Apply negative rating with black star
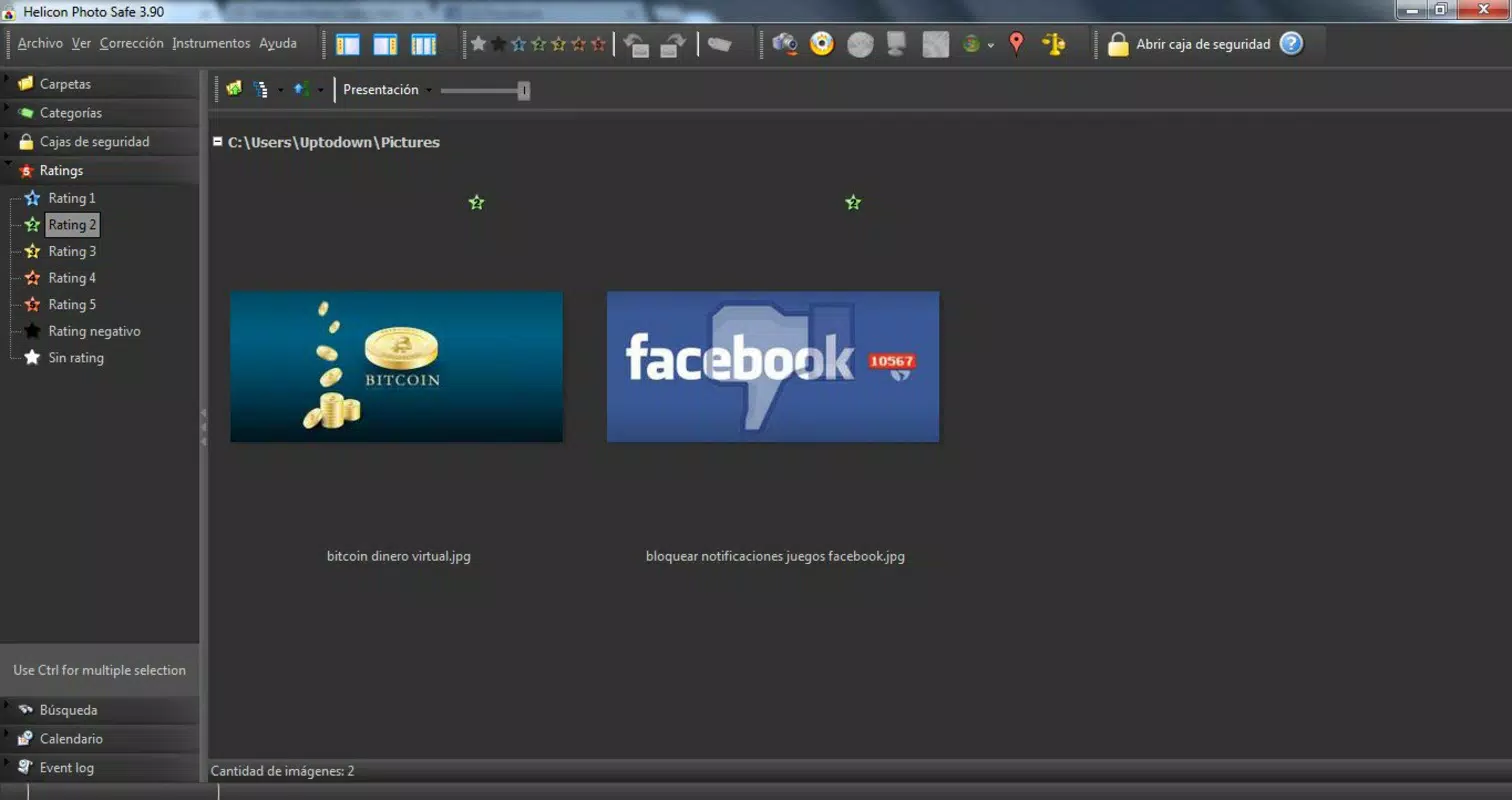Viewport: 1512px width, 800px height. coord(498,44)
